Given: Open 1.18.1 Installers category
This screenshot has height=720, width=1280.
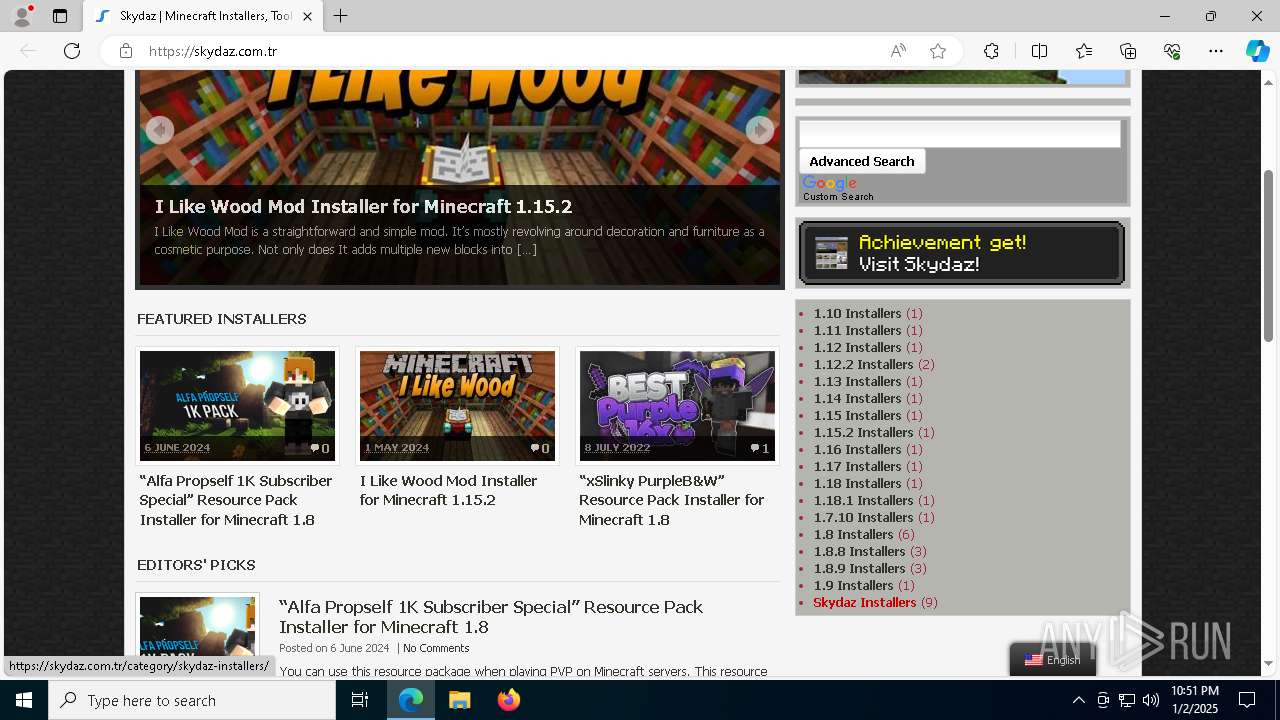Looking at the screenshot, I should click(x=863, y=500).
